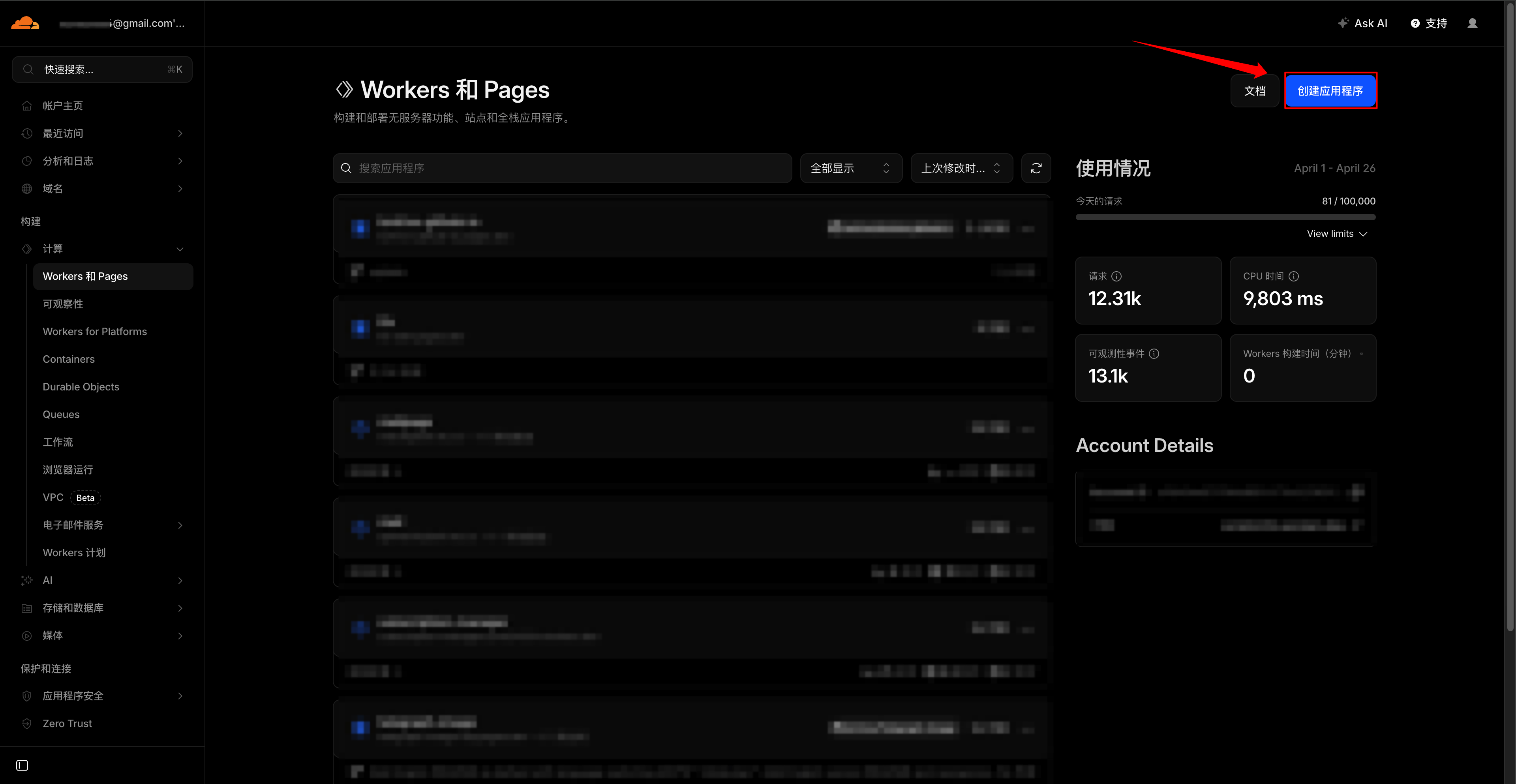The height and width of the screenshot is (784, 1516).
Task: Click the Ask AI sparkle icon
Action: 1343,24
